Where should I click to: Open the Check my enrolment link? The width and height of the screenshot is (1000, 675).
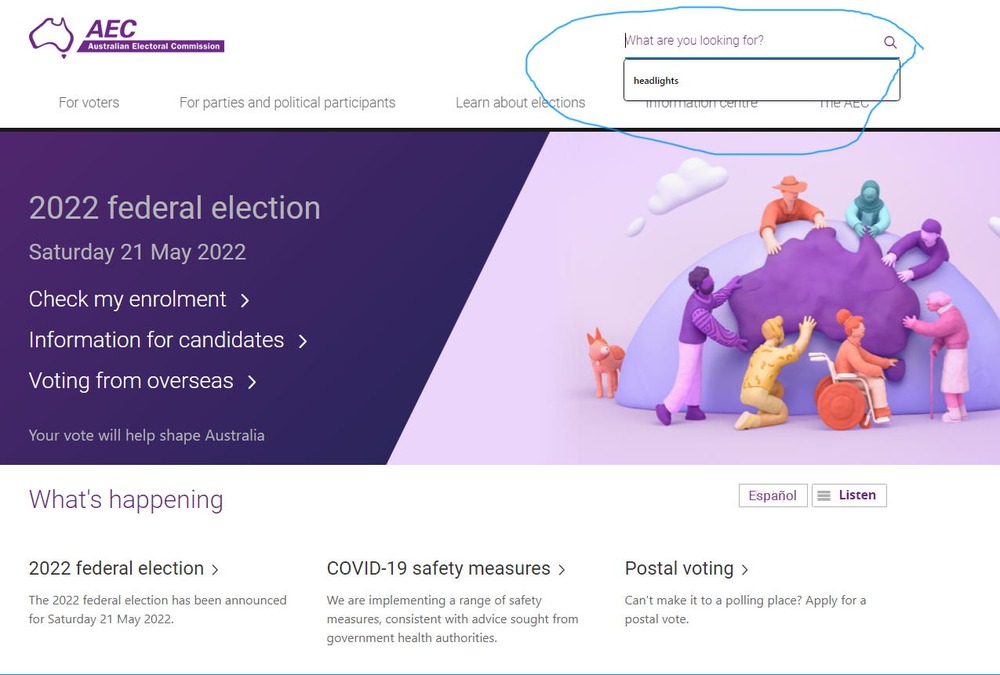[127, 299]
